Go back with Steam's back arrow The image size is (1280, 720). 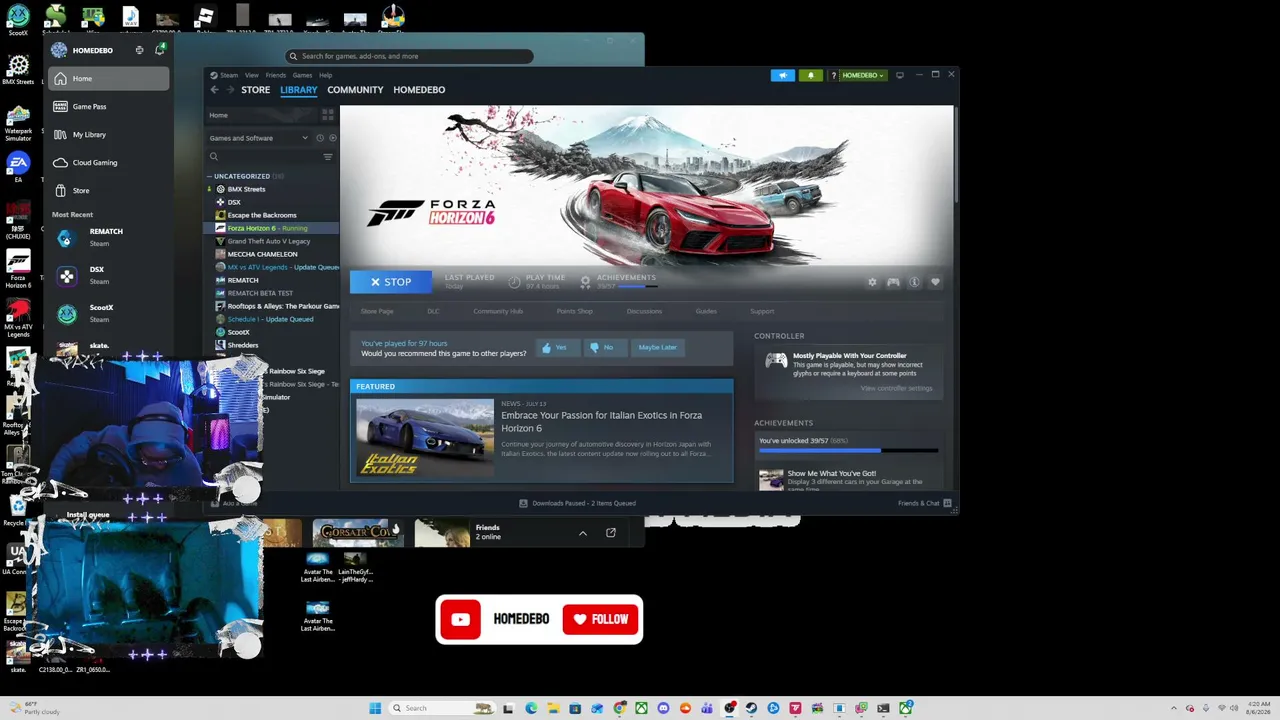pos(214,90)
